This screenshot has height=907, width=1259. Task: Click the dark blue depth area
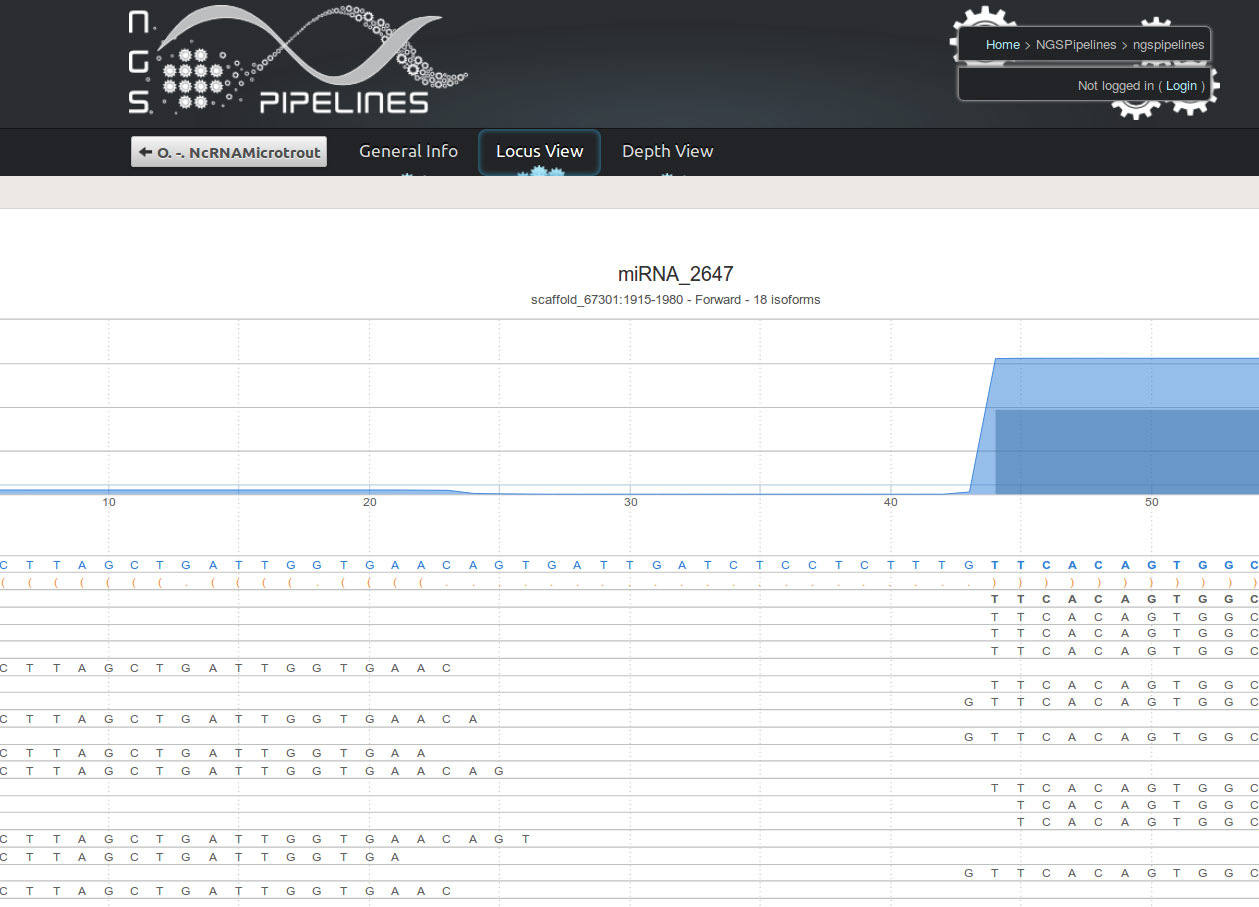[x=1127, y=451]
